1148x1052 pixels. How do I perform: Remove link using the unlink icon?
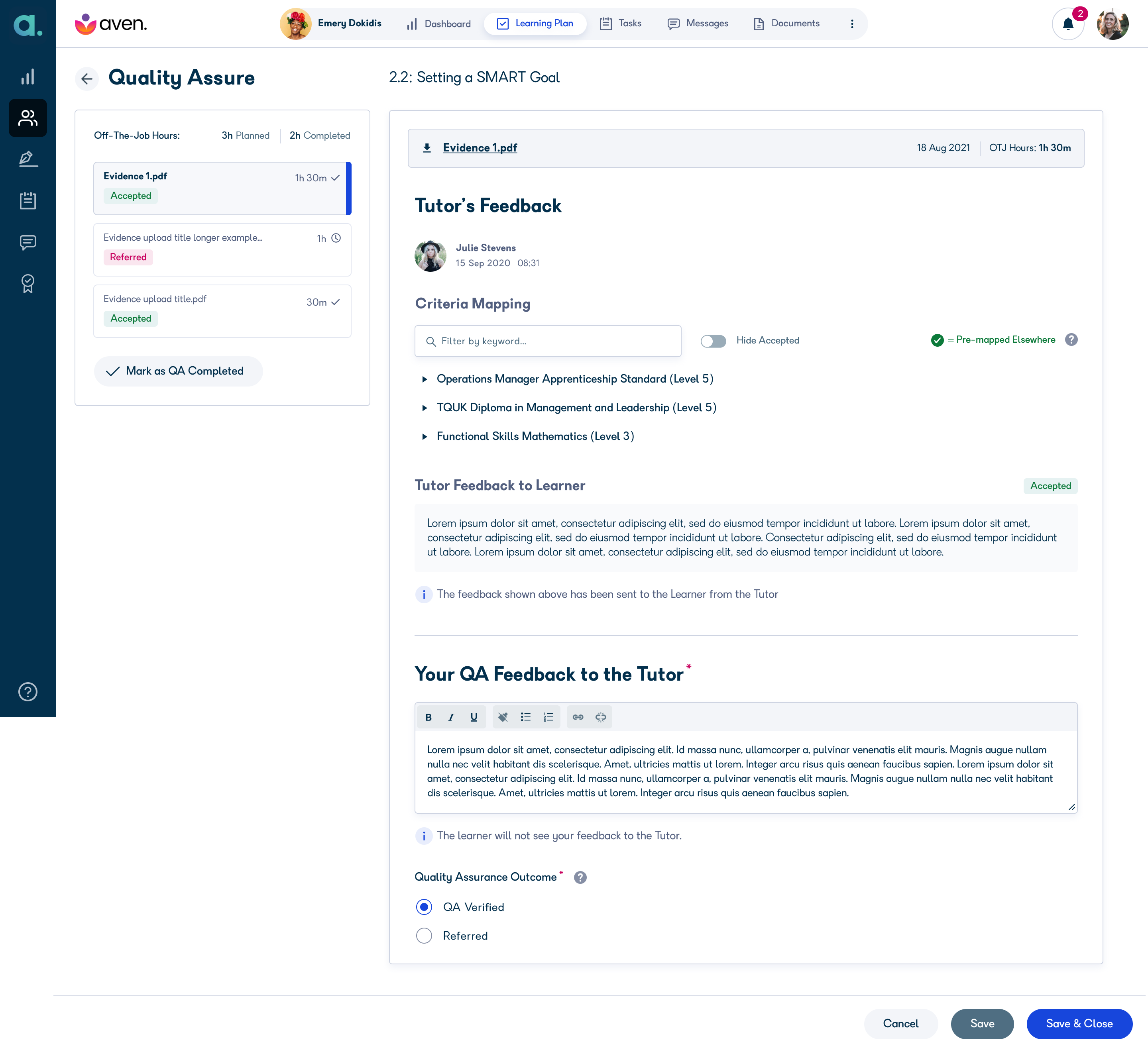601,717
